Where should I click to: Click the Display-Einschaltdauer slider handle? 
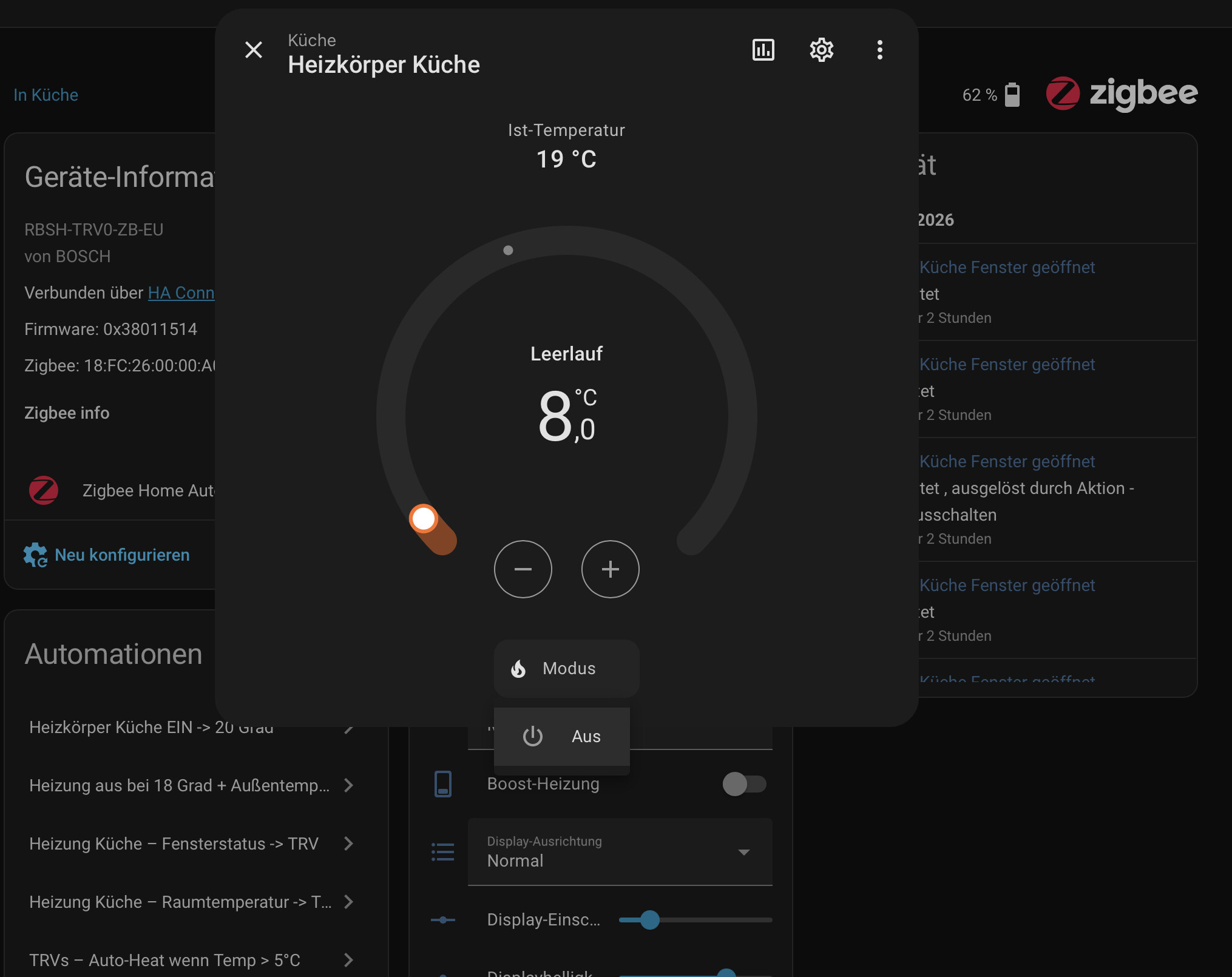pyautogui.click(x=650, y=920)
